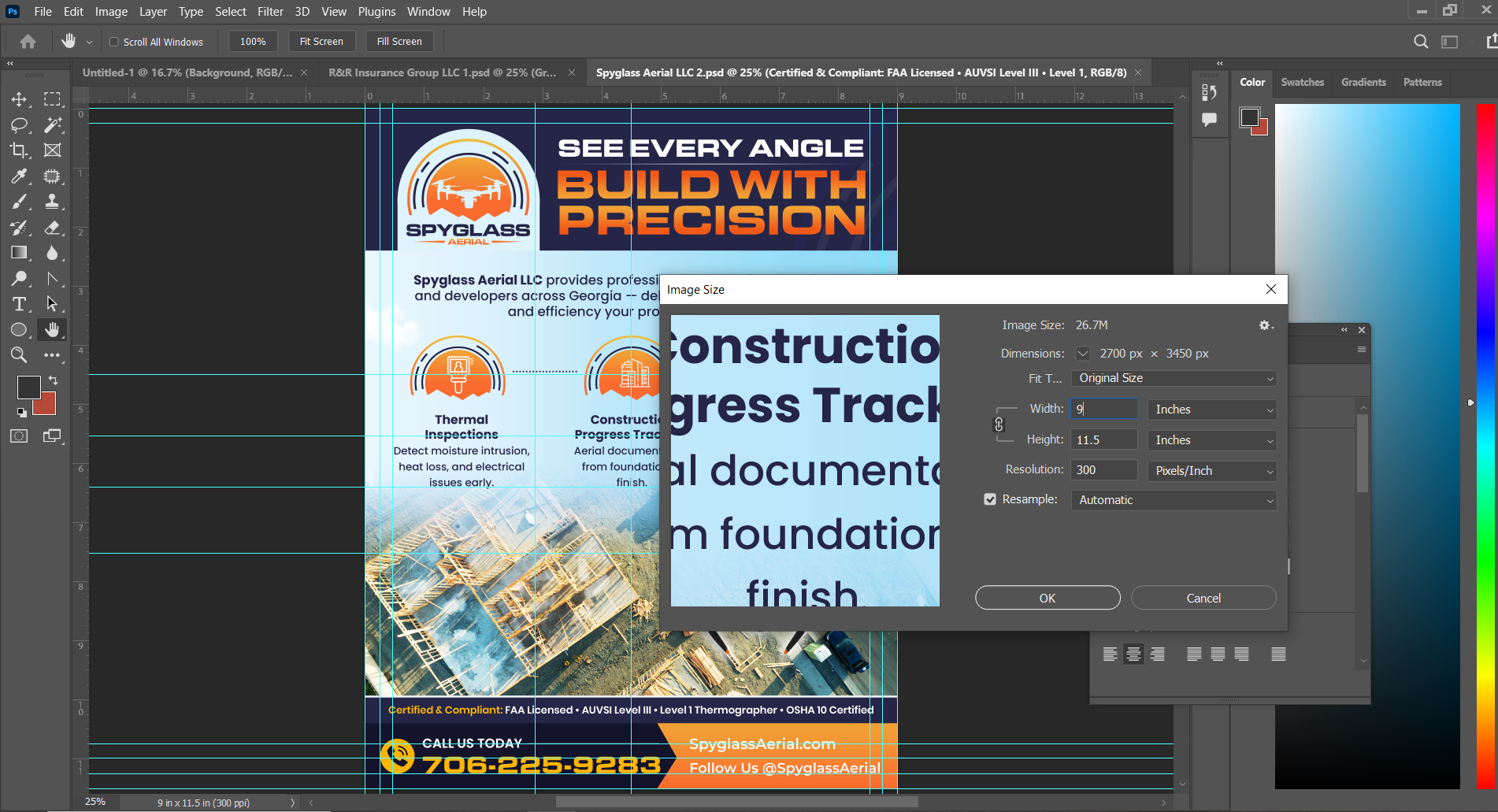This screenshot has height=812, width=1498.
Task: Click OK in Image Size dialog
Action: pyautogui.click(x=1047, y=599)
